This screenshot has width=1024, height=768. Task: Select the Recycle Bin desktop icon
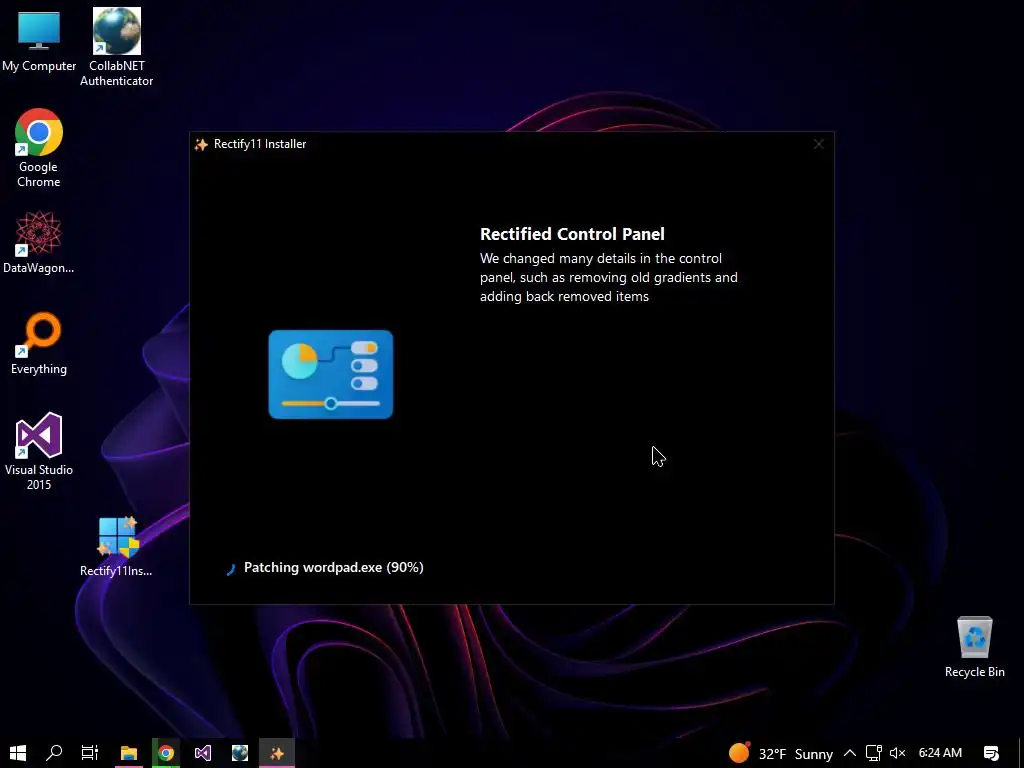974,647
